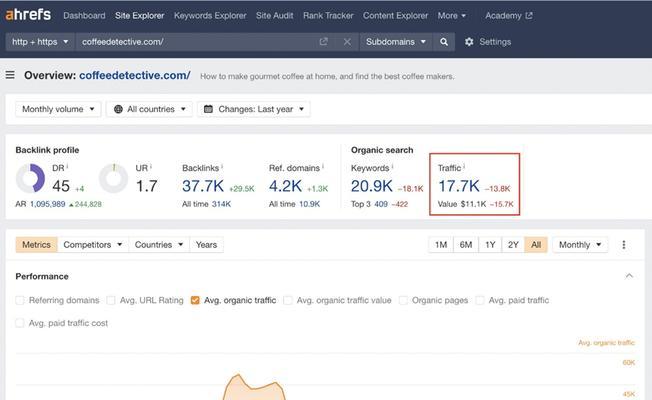The width and height of the screenshot is (652, 400).
Task: Open the More menu
Action: tap(452, 15)
